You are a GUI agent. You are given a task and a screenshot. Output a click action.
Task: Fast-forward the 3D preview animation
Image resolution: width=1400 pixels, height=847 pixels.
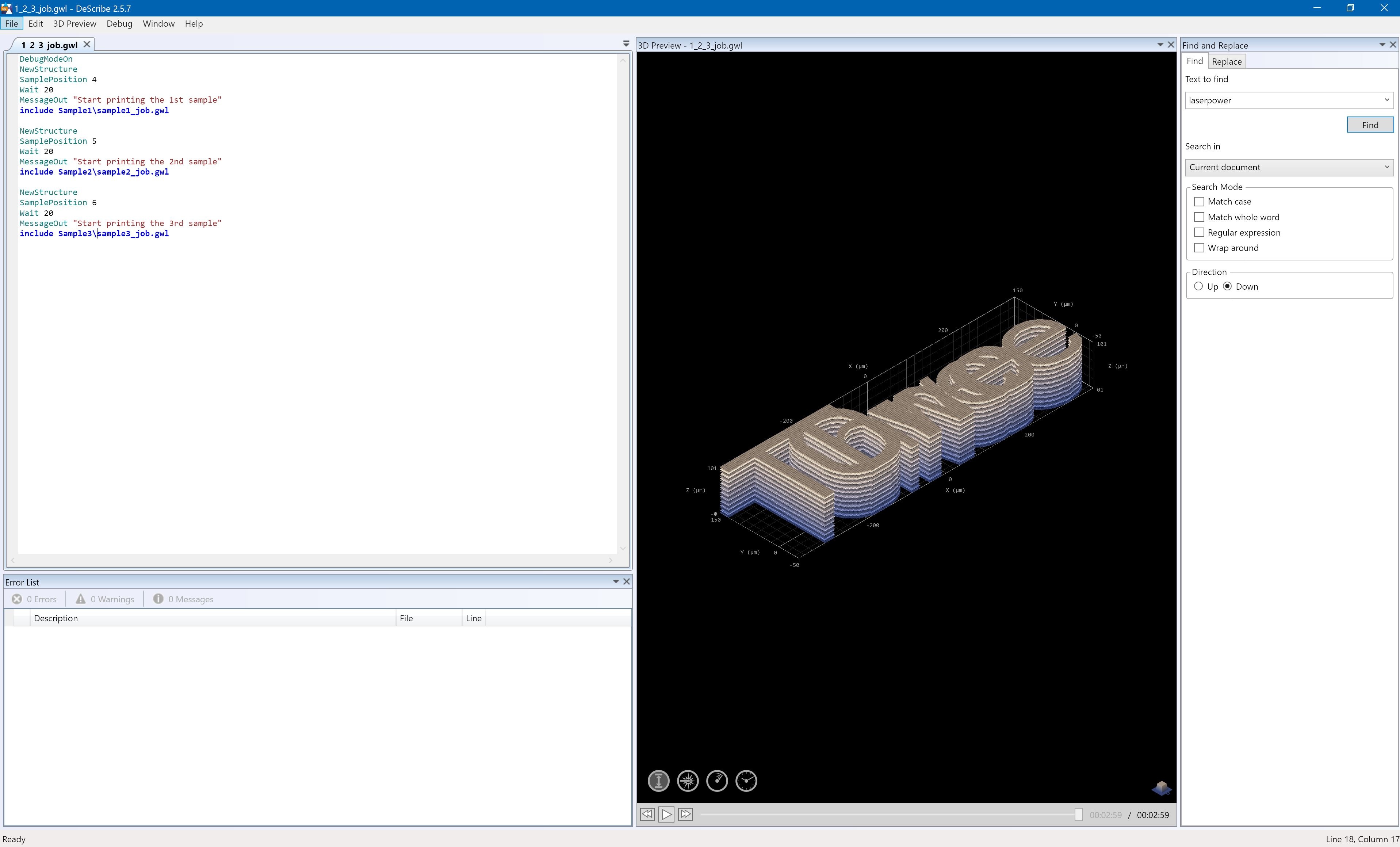pyautogui.click(x=686, y=814)
